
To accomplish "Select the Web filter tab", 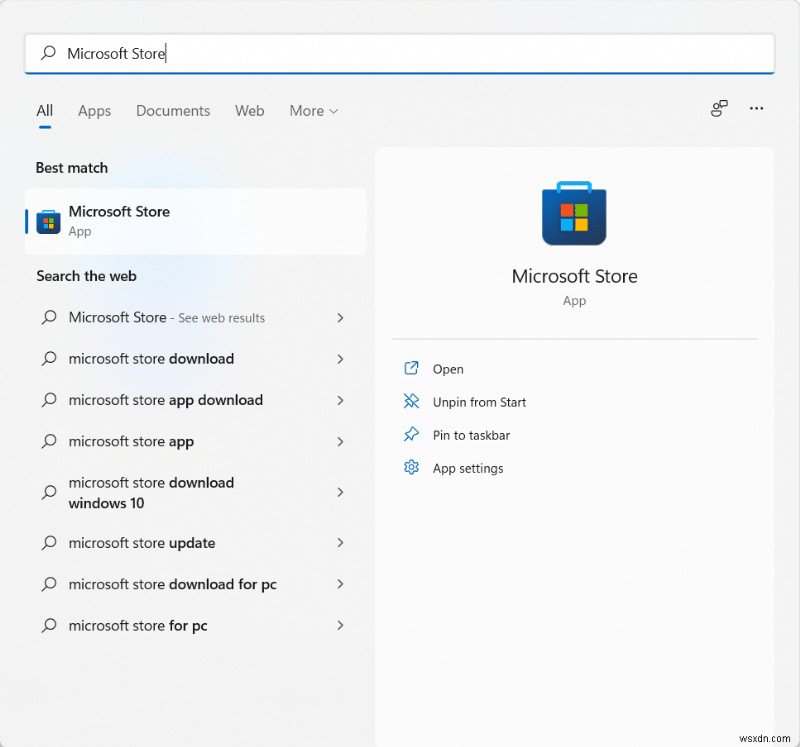I will tap(249, 111).
